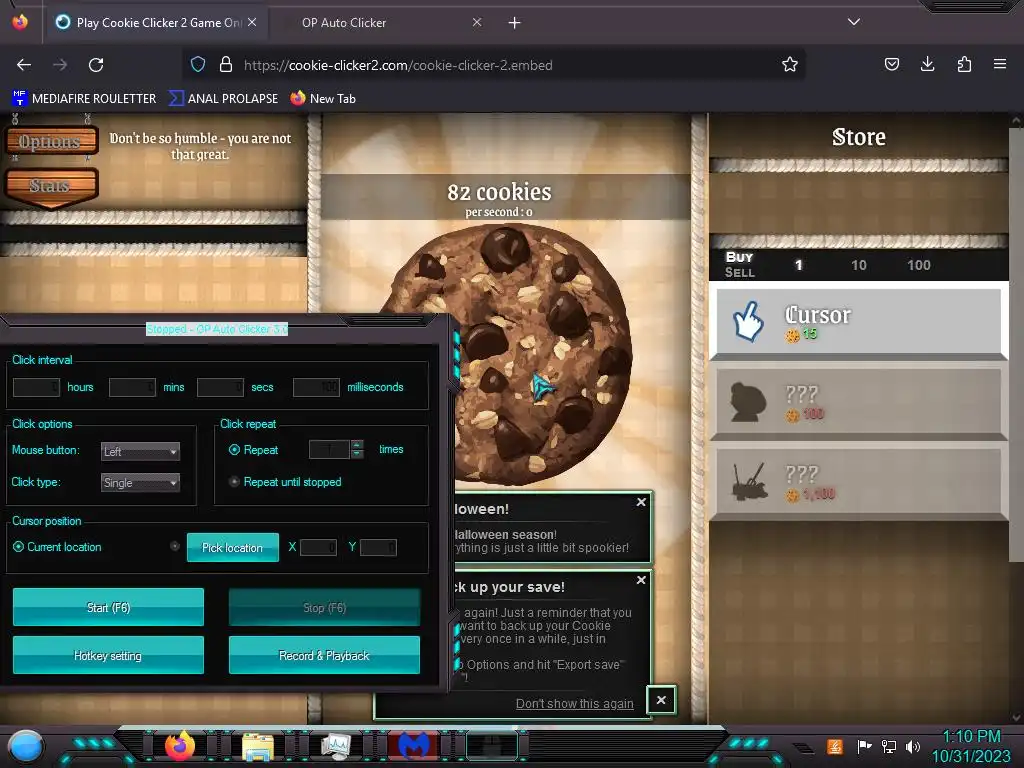Image resolution: width=1024 pixels, height=768 pixels.
Task: Focus the milliseconds interval field
Action: (x=316, y=387)
